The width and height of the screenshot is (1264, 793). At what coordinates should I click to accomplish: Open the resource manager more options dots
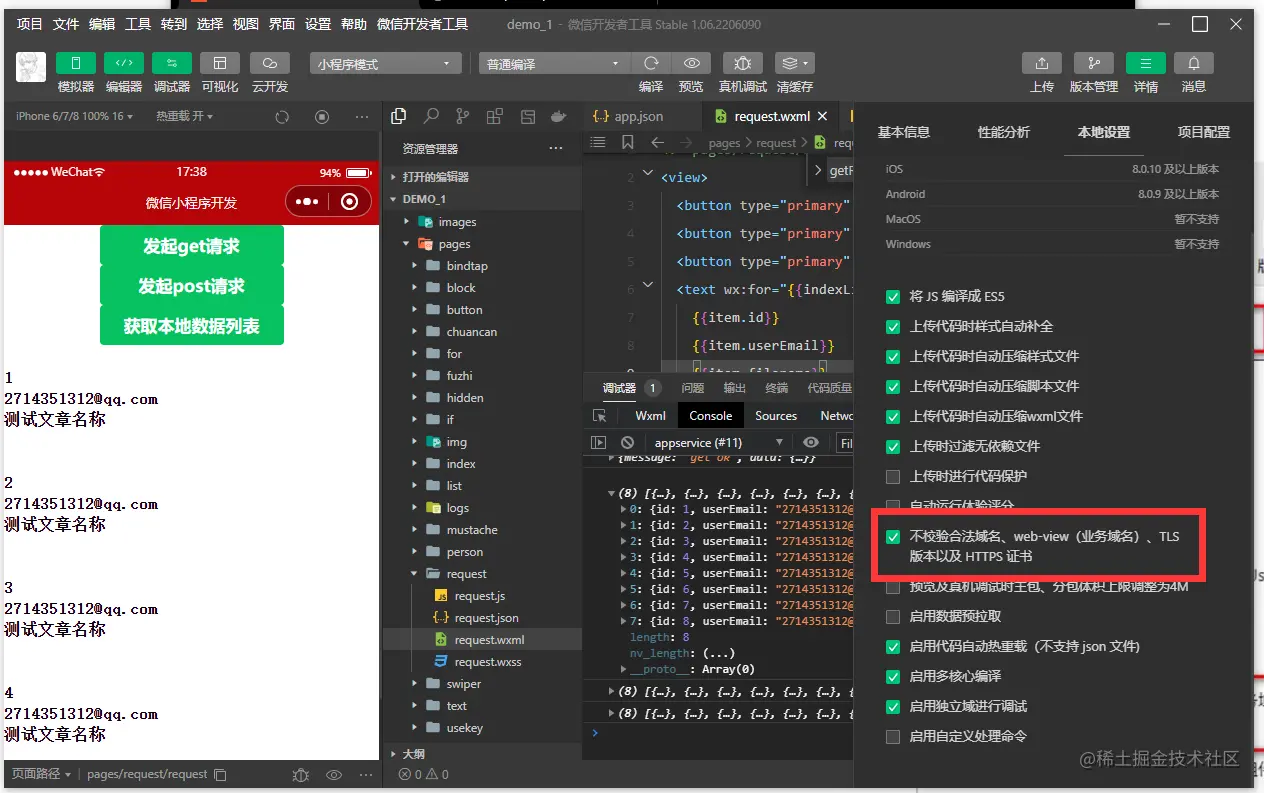(x=556, y=148)
